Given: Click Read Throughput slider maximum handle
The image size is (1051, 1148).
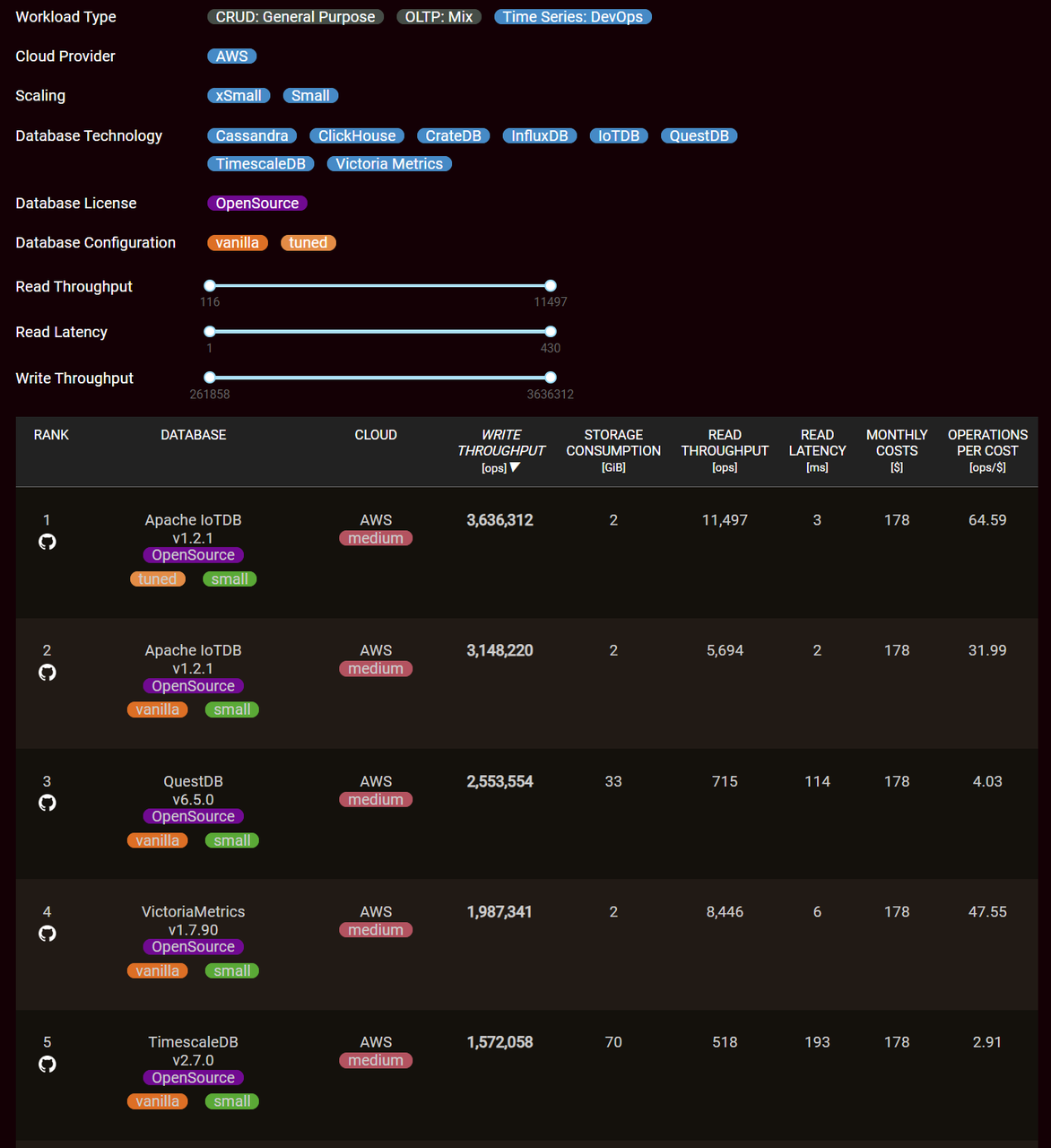Looking at the screenshot, I should click(x=551, y=286).
